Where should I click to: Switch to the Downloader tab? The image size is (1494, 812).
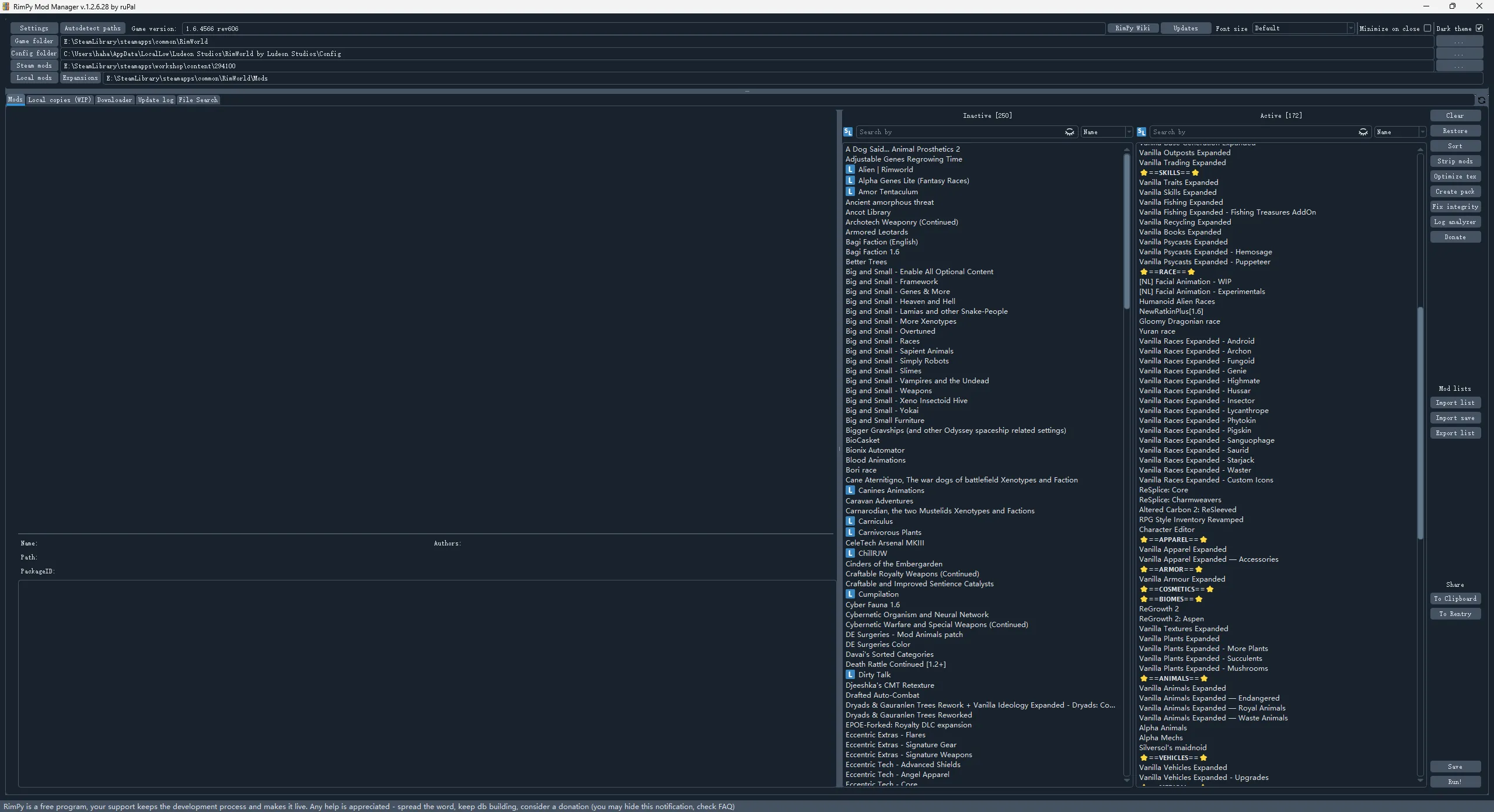coord(114,100)
